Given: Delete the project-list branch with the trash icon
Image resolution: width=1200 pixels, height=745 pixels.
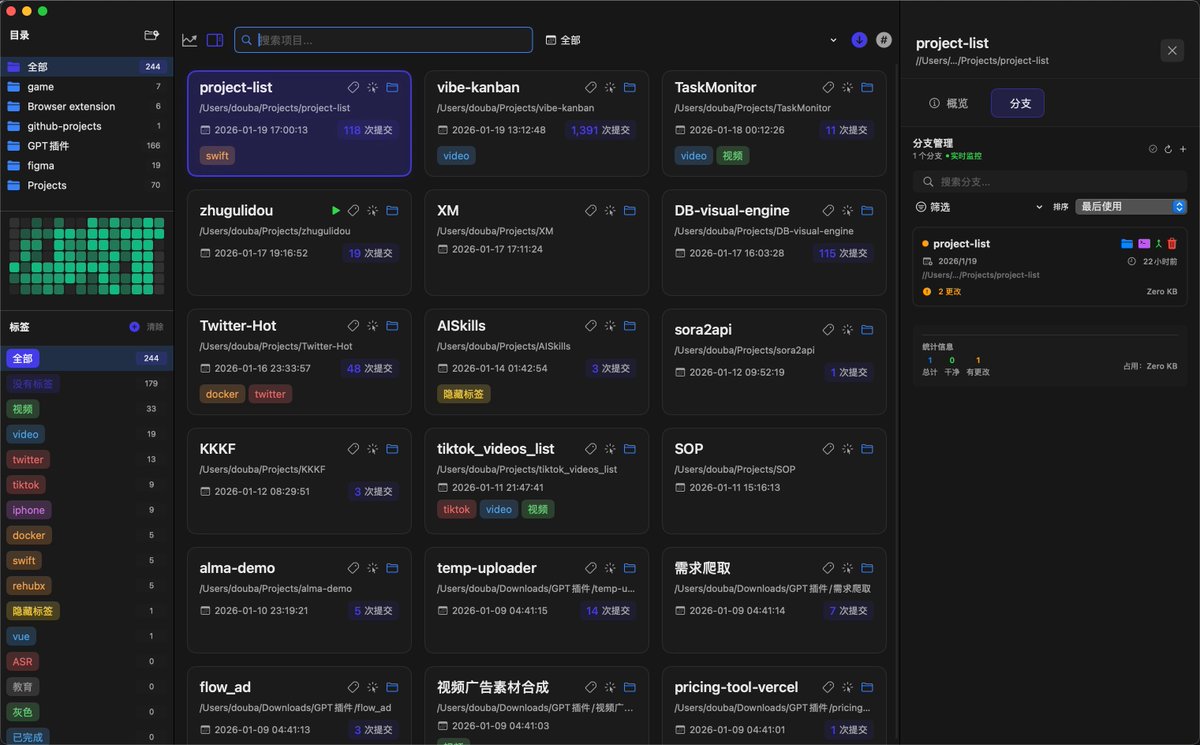Looking at the screenshot, I should pyautogui.click(x=1172, y=243).
